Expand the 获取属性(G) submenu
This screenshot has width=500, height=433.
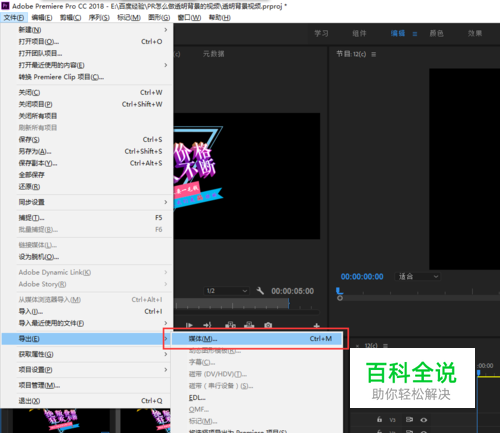pos(166,354)
